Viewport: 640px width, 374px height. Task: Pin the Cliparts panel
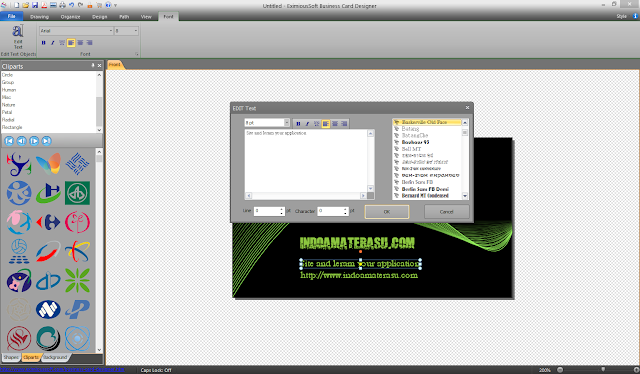pyautogui.click(x=93, y=65)
